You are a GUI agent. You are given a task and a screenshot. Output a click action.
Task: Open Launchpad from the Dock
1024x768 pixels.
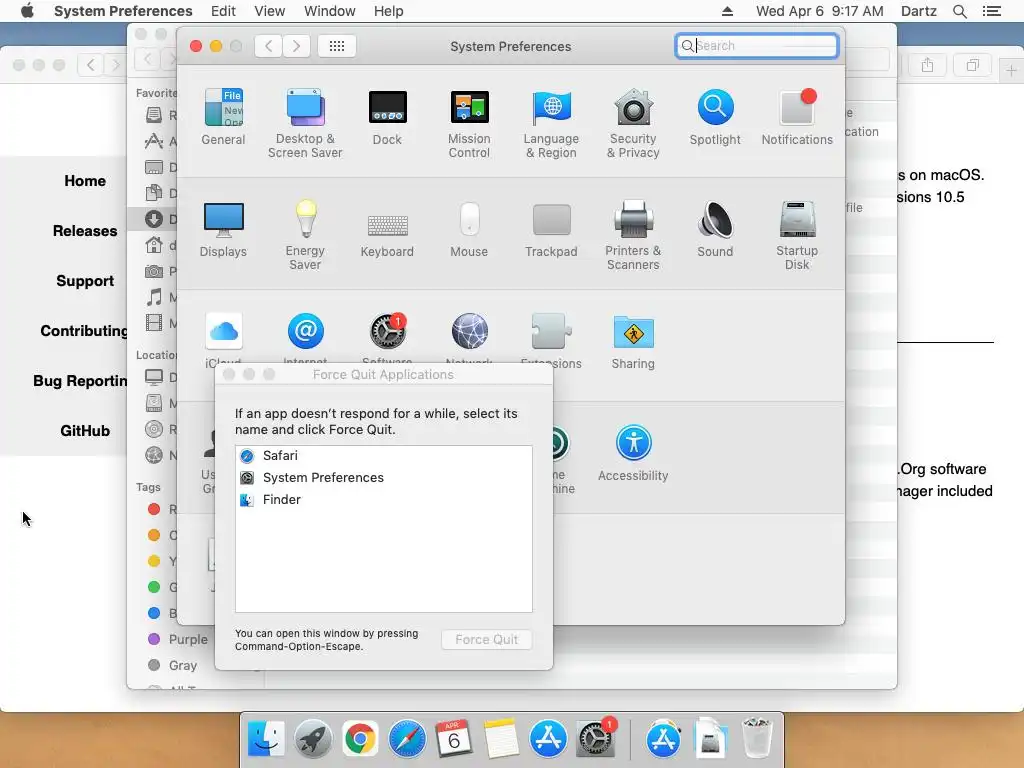point(313,739)
